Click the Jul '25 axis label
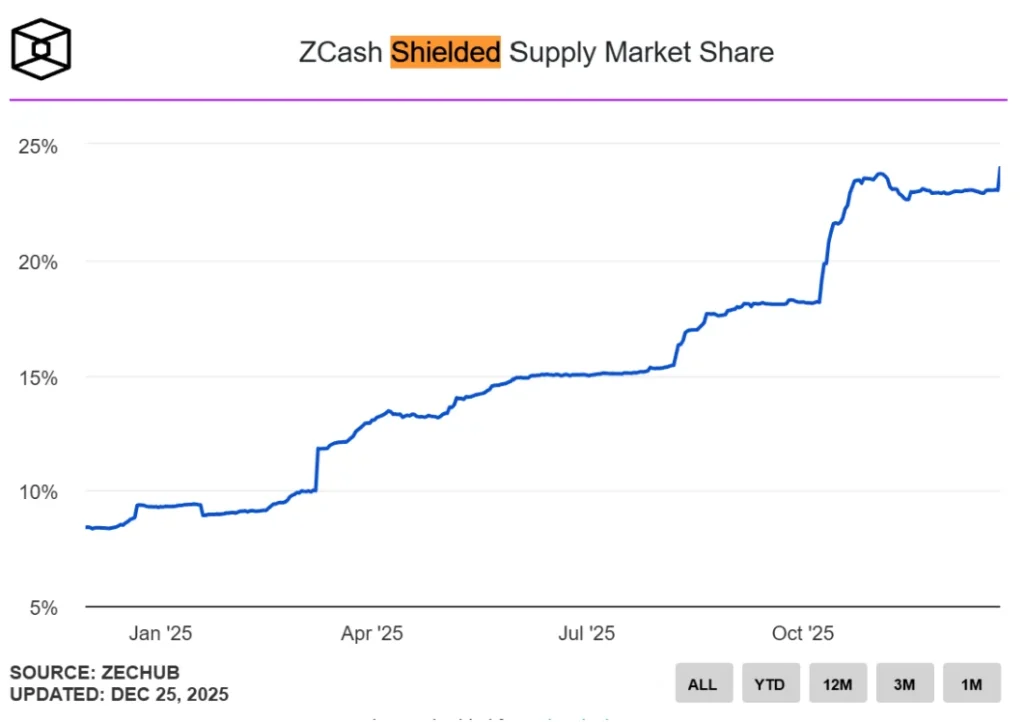Image resolution: width=1024 pixels, height=722 pixels. pyautogui.click(x=586, y=633)
